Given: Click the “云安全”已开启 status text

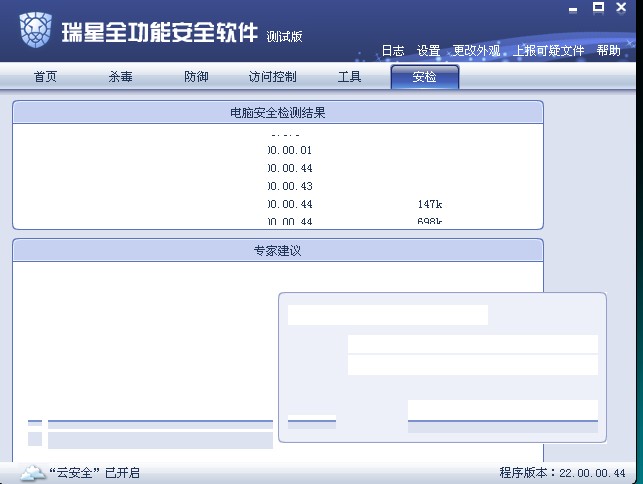Looking at the screenshot, I should [x=95, y=473].
